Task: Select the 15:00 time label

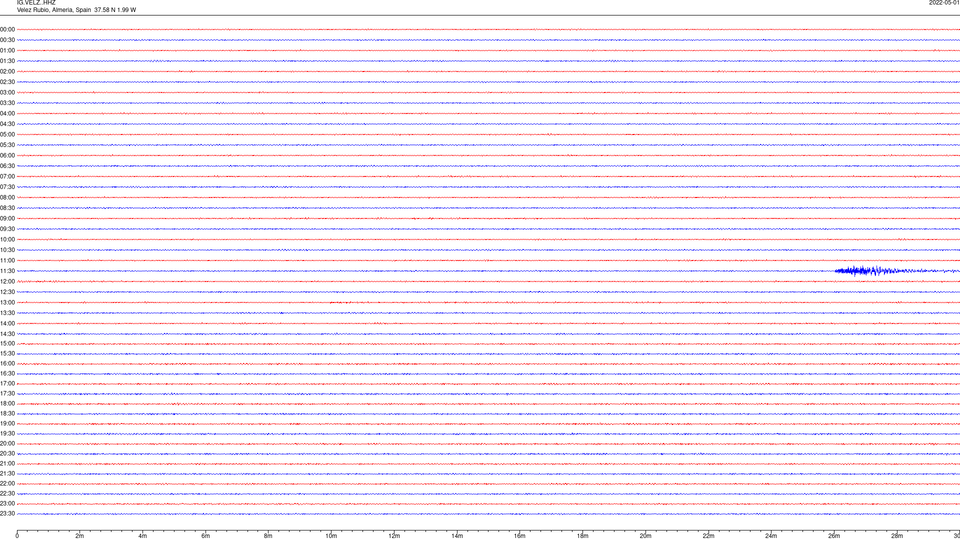Action: click(7, 343)
